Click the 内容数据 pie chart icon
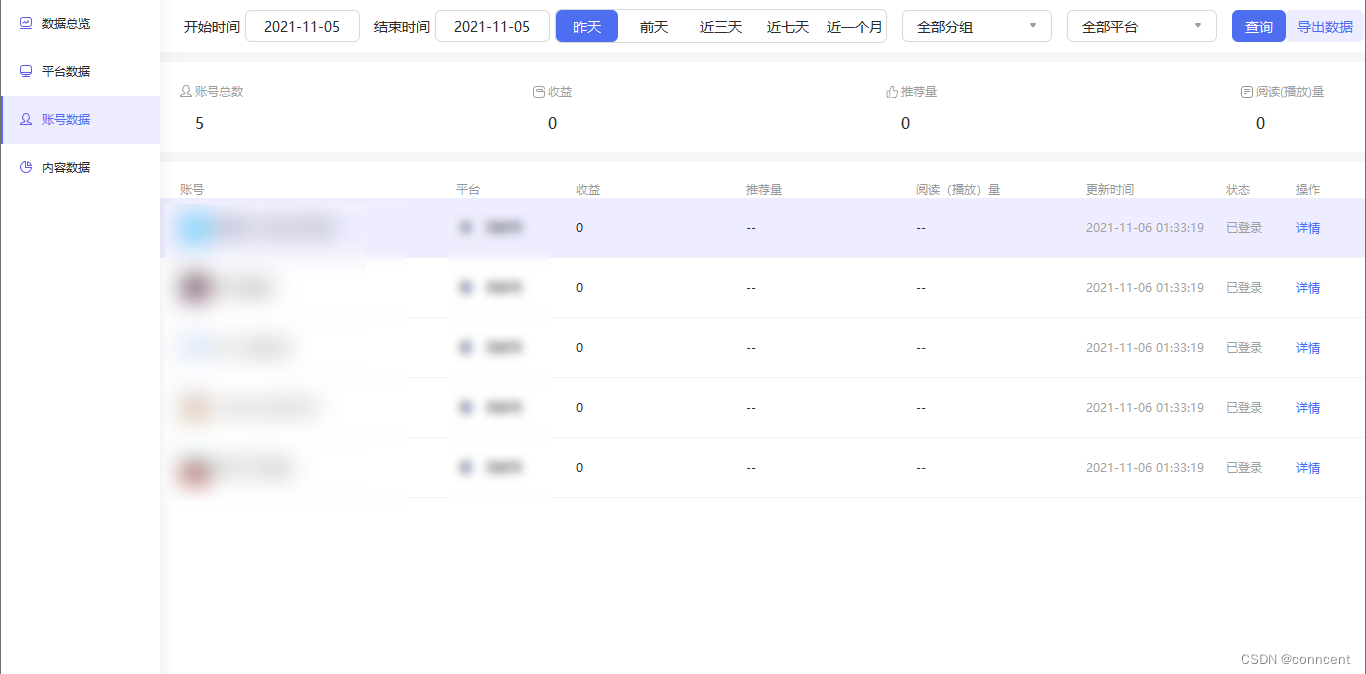The image size is (1366, 674). (26, 167)
